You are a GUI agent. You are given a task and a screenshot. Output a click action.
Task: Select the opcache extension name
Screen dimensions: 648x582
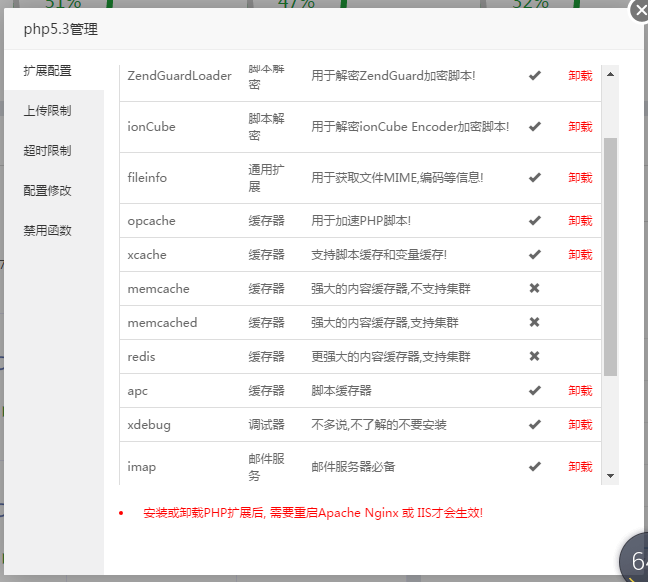[151, 221]
